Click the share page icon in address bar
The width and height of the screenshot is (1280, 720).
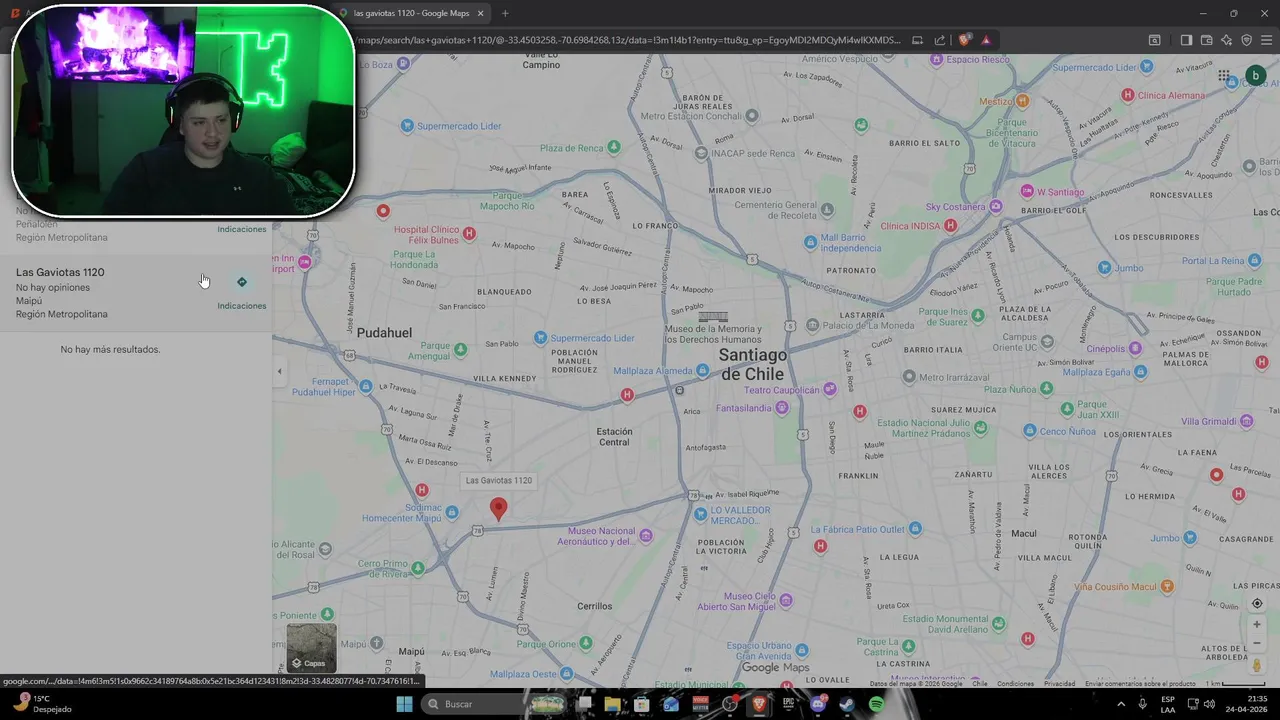click(940, 40)
